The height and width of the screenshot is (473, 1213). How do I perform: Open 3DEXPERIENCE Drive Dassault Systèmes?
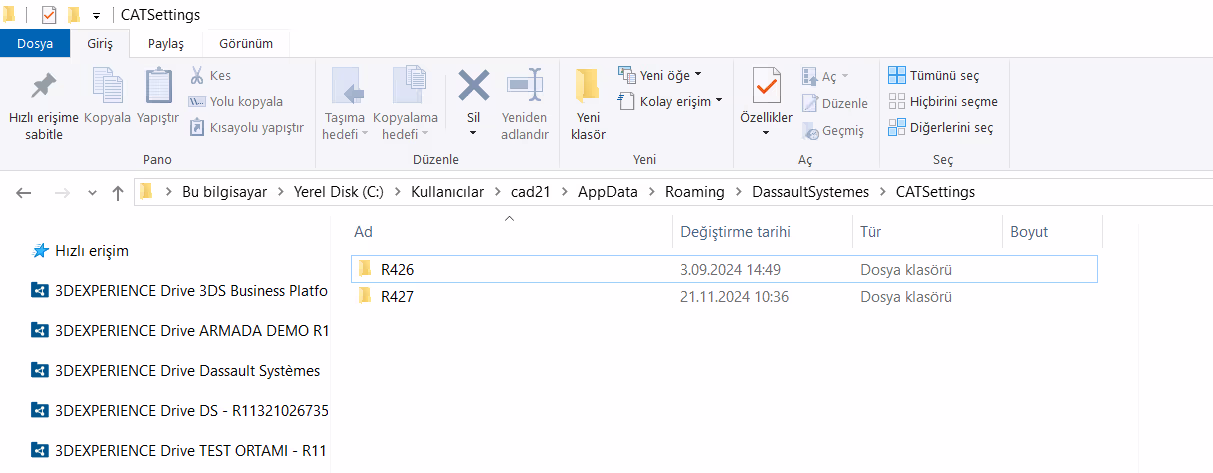coord(176,371)
